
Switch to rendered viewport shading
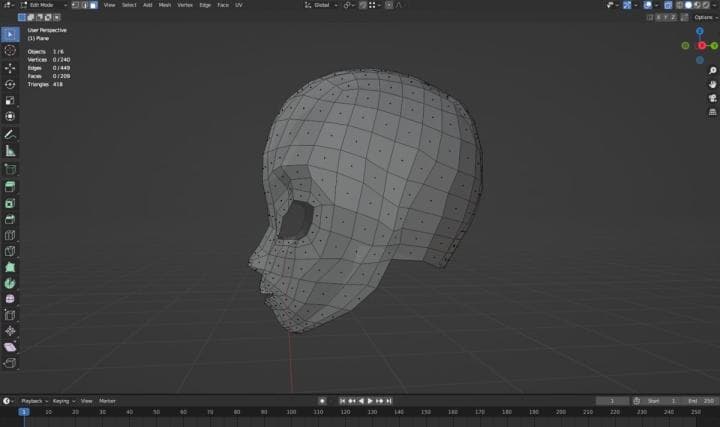click(706, 5)
